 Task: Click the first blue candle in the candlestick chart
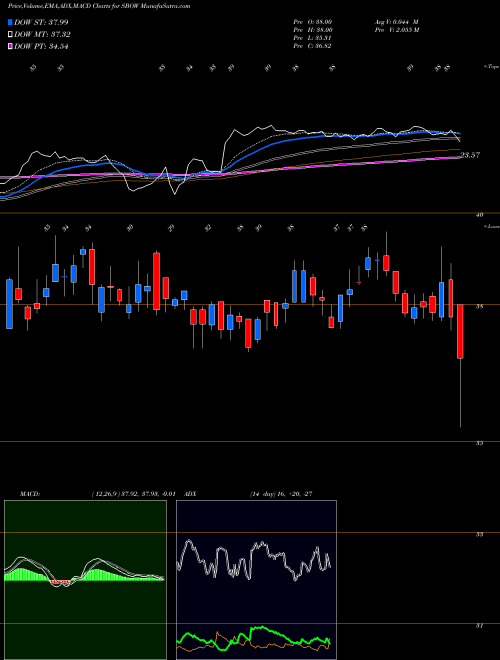(9, 303)
